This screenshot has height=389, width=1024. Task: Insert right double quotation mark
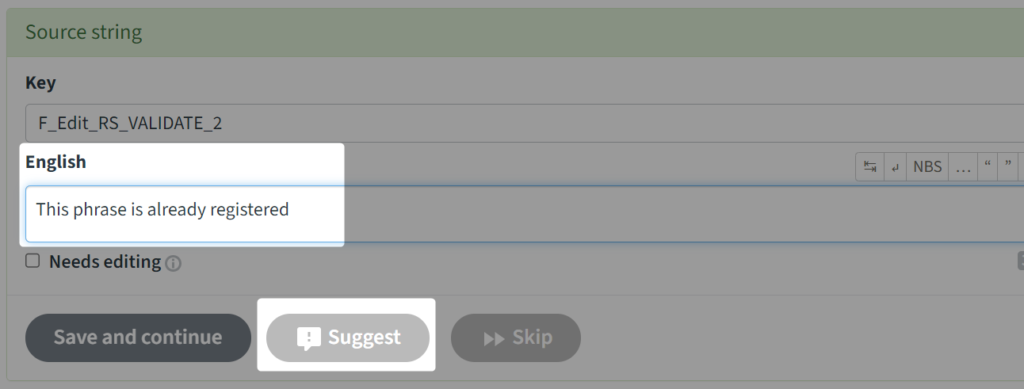coord(1008,166)
